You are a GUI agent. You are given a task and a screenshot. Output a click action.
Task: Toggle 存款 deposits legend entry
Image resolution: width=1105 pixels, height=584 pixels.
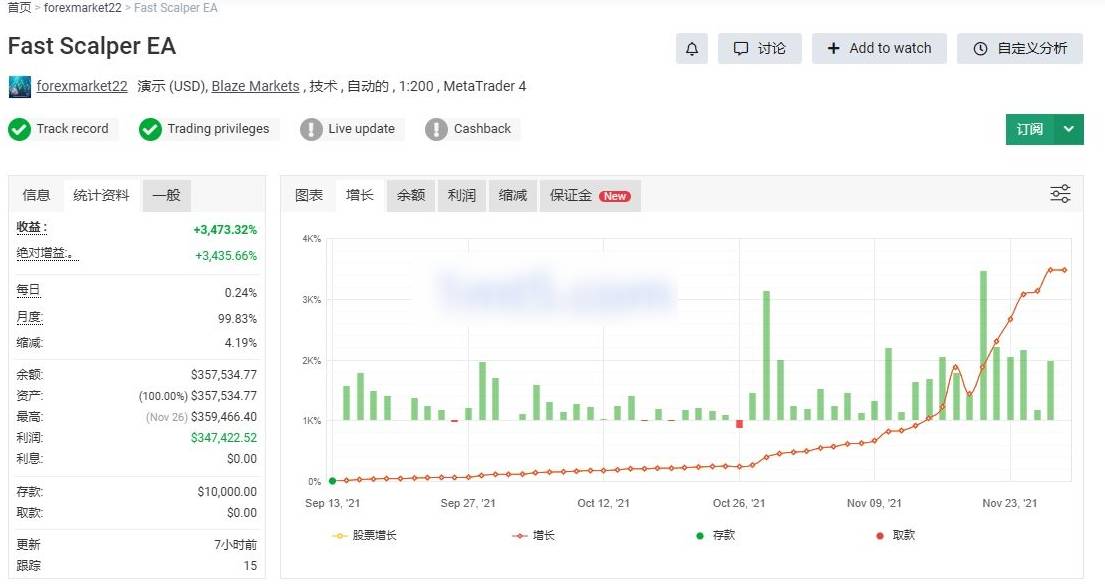[x=715, y=535]
